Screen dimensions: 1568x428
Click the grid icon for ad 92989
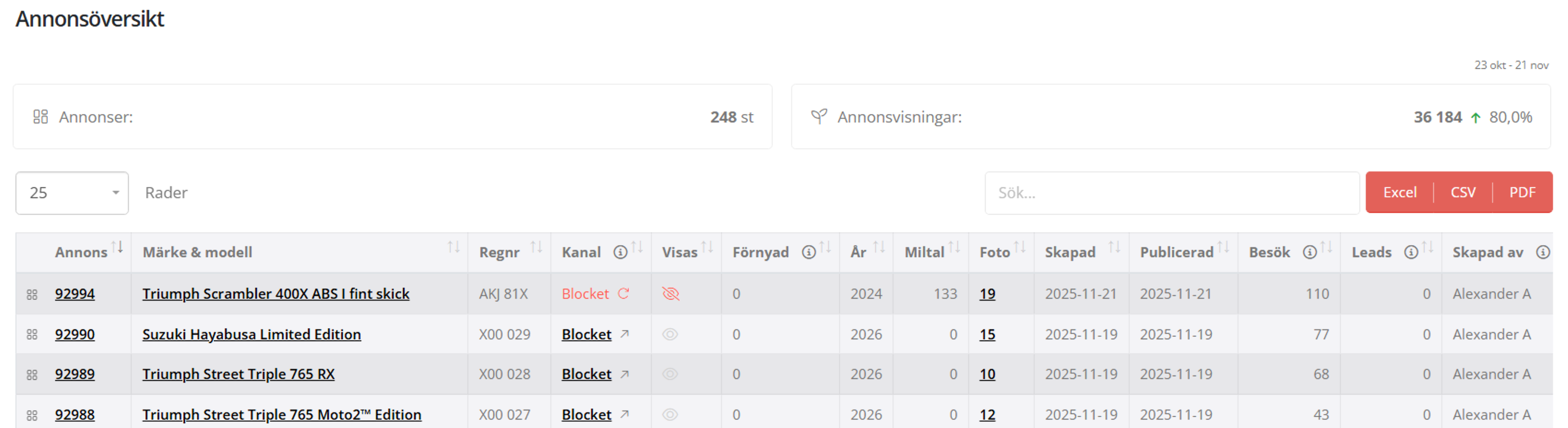[x=32, y=374]
